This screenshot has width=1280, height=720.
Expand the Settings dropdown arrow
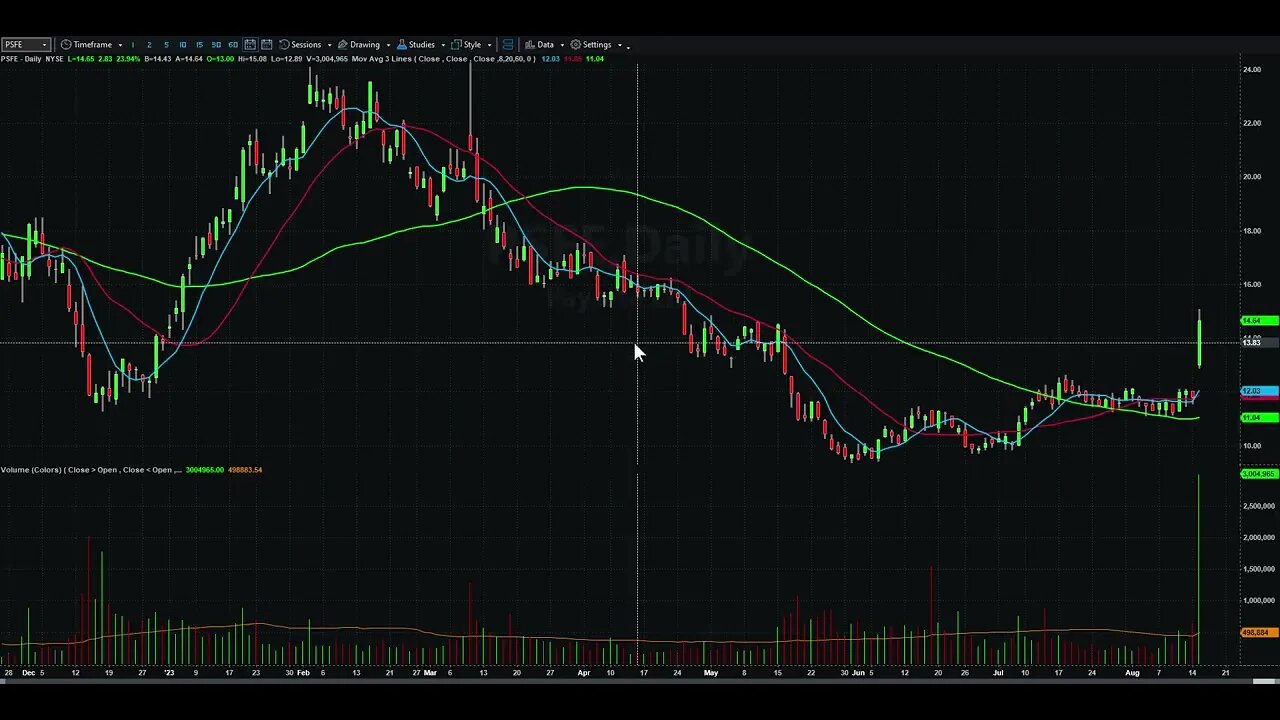pos(620,45)
